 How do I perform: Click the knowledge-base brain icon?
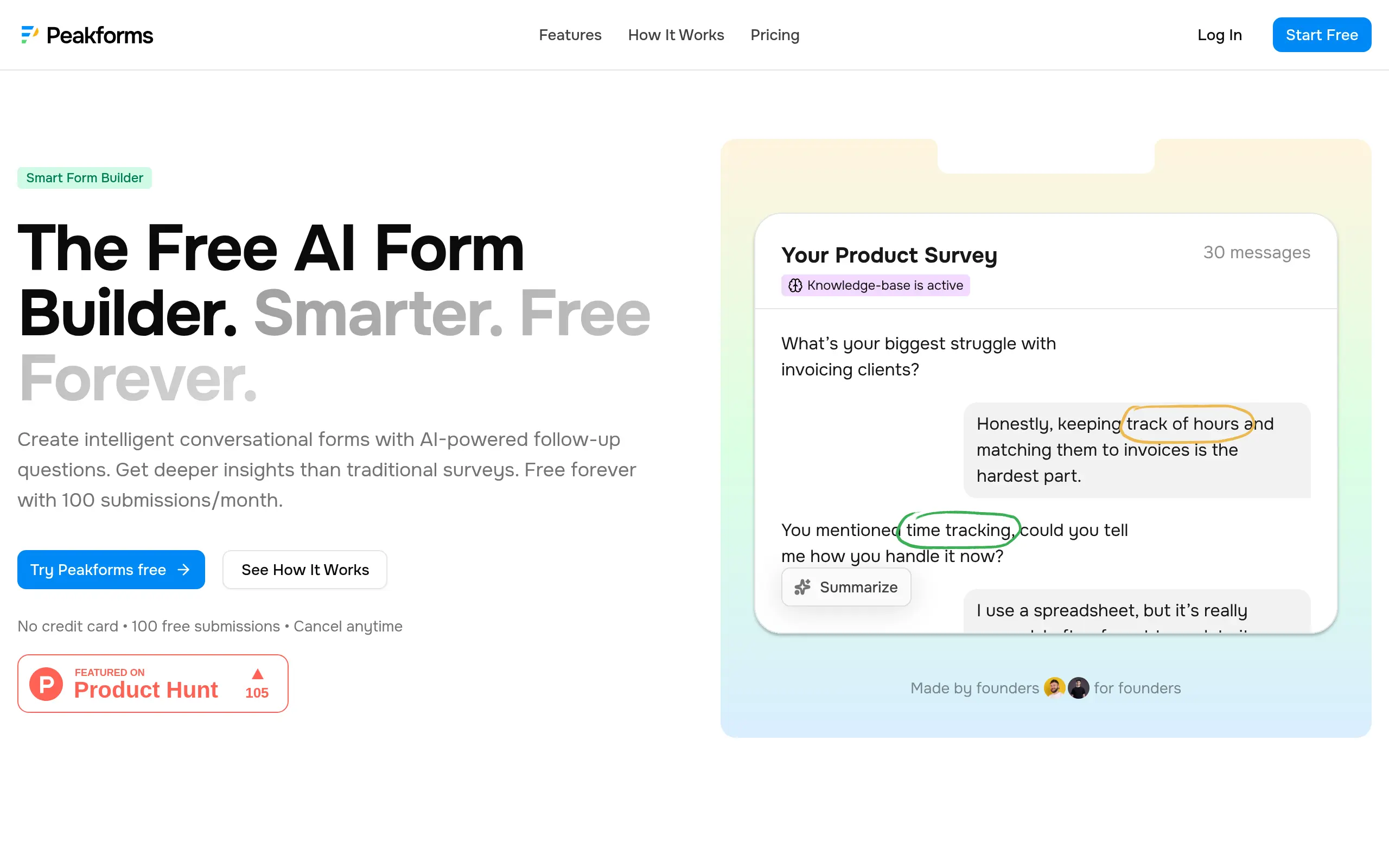pos(795,285)
